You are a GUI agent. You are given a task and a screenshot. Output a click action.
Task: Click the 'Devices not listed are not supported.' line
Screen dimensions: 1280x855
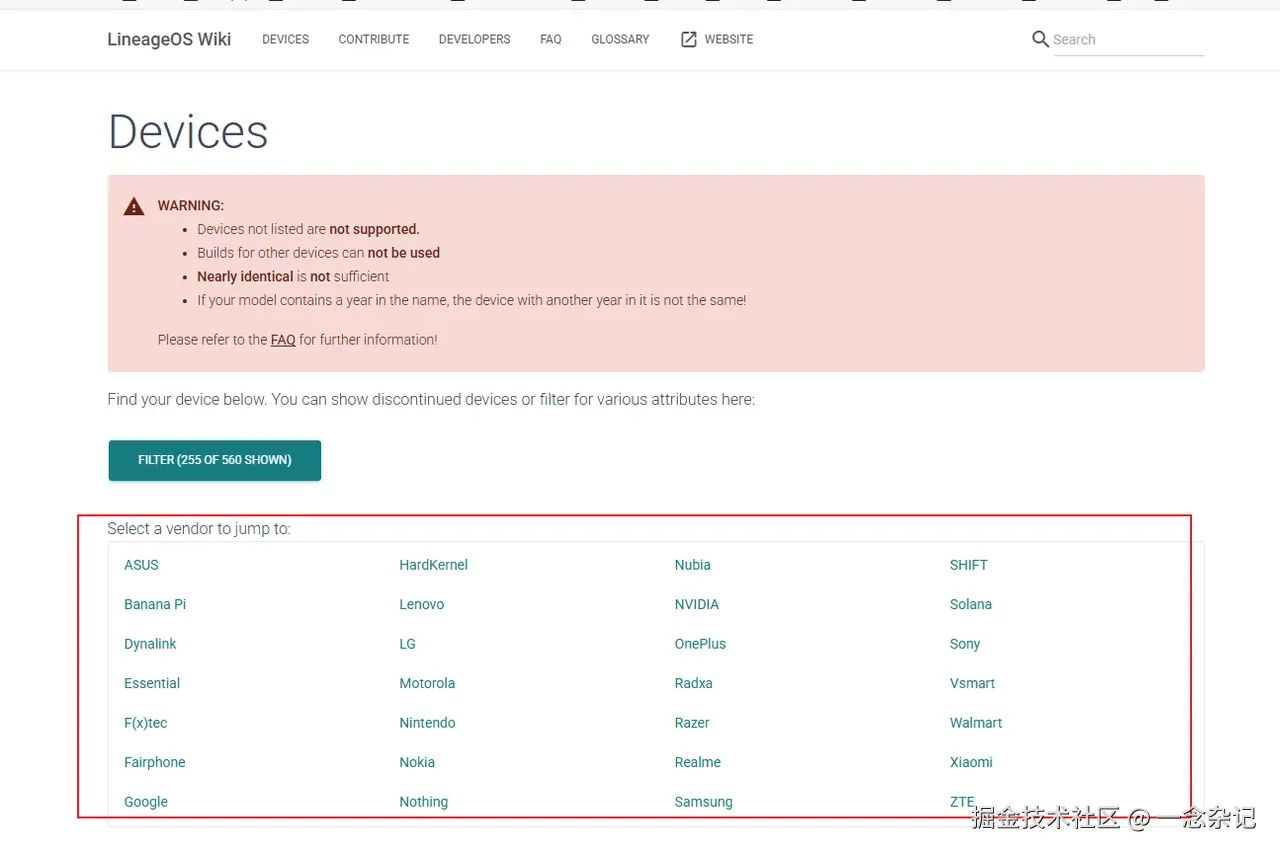pyautogui.click(x=308, y=229)
